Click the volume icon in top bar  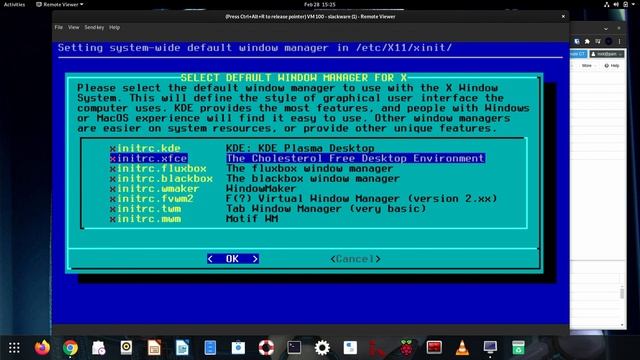point(616,4)
